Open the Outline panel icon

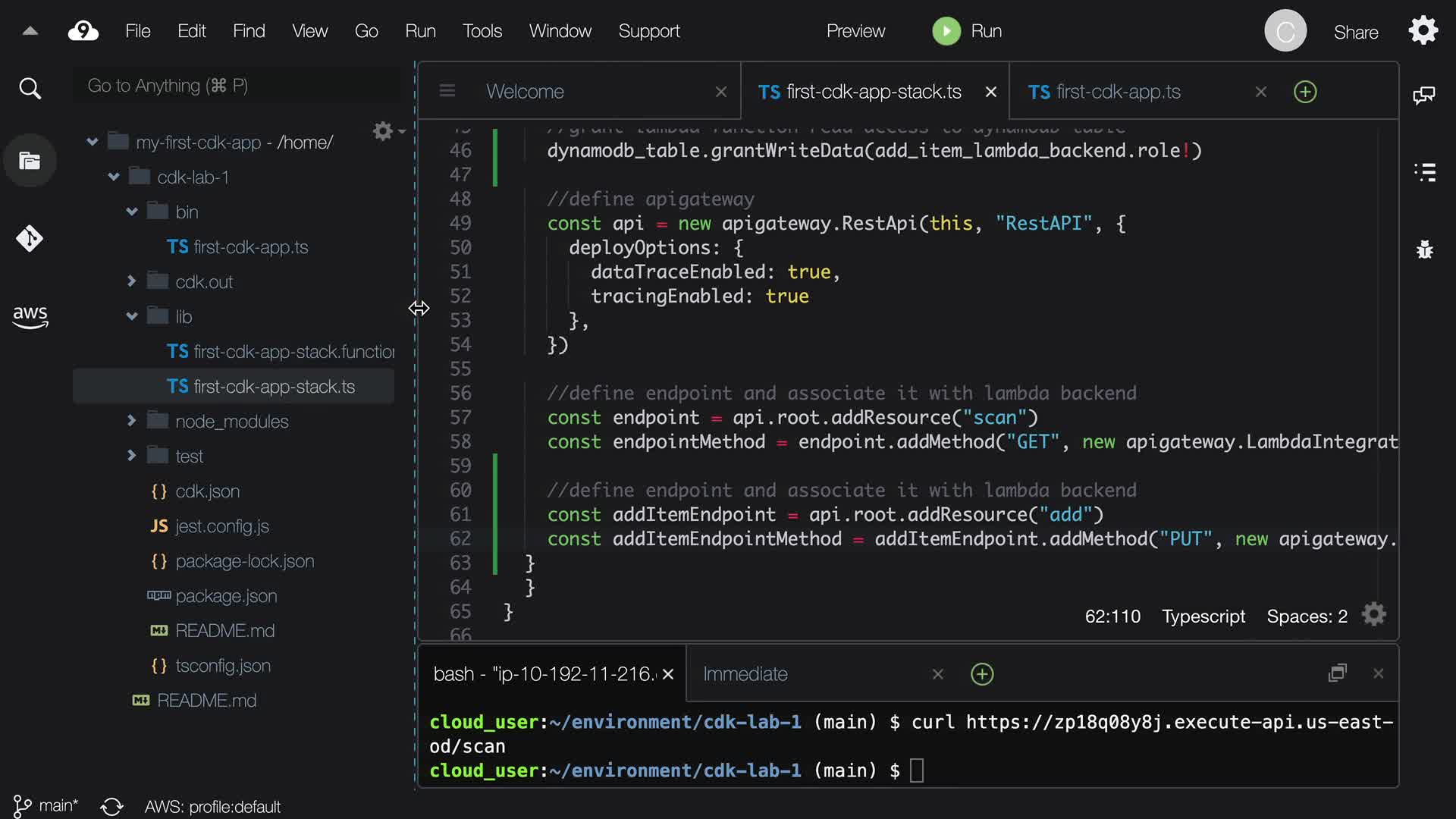click(x=1425, y=172)
